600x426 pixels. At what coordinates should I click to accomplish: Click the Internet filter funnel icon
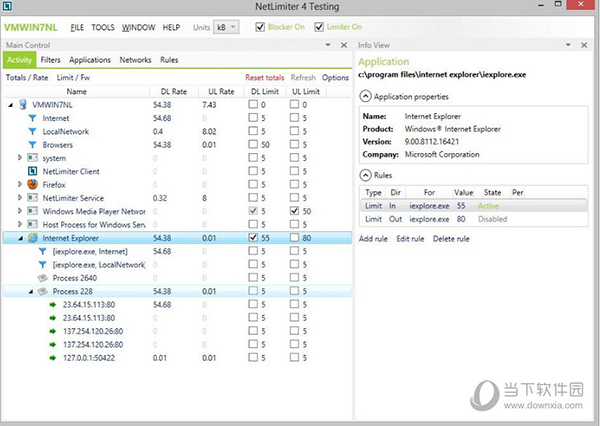point(33,118)
